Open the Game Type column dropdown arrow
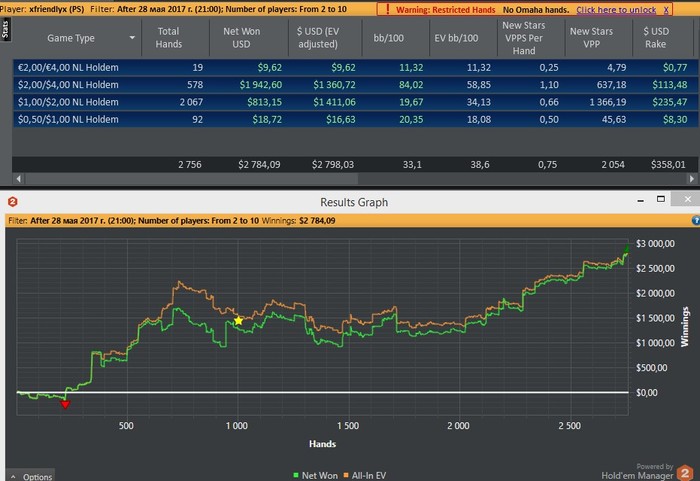Viewport: 700px width, 481px height. tap(132, 38)
